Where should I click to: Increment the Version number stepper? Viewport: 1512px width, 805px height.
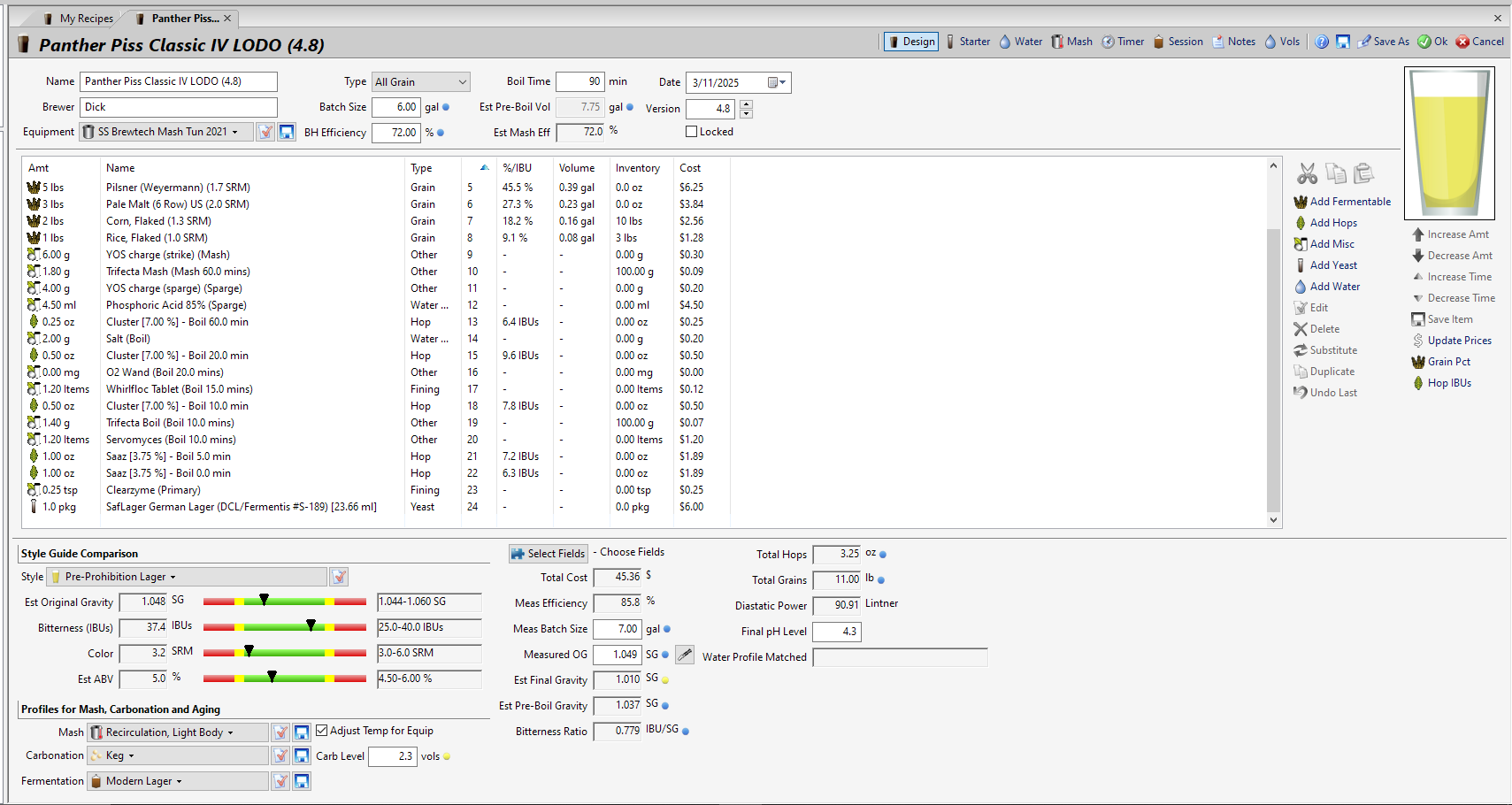pyautogui.click(x=746, y=104)
